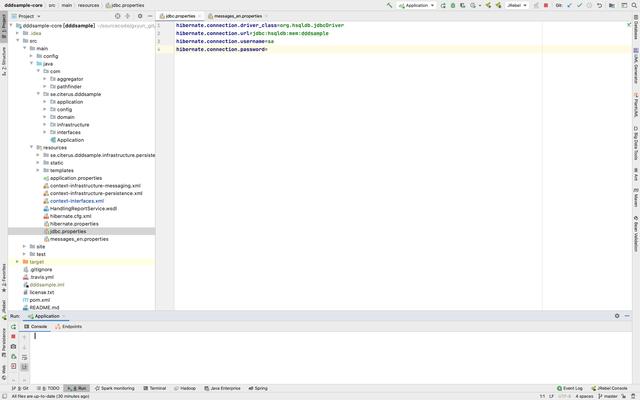Switch to Endpoints tab in Run panel
640x400 pixels.
pyautogui.click(x=70, y=326)
